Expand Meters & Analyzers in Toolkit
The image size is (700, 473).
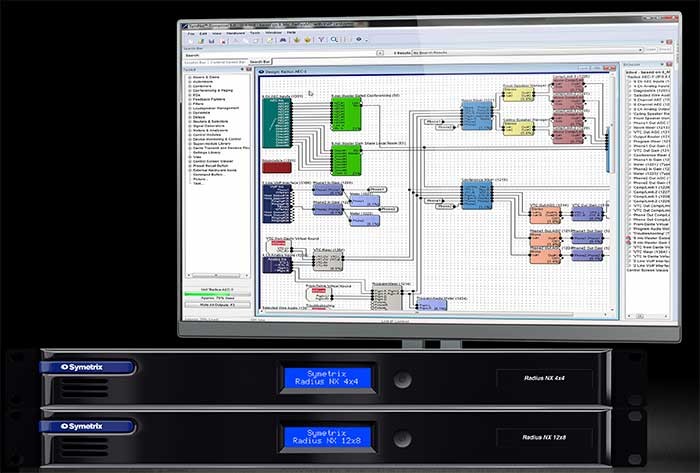coord(189,130)
